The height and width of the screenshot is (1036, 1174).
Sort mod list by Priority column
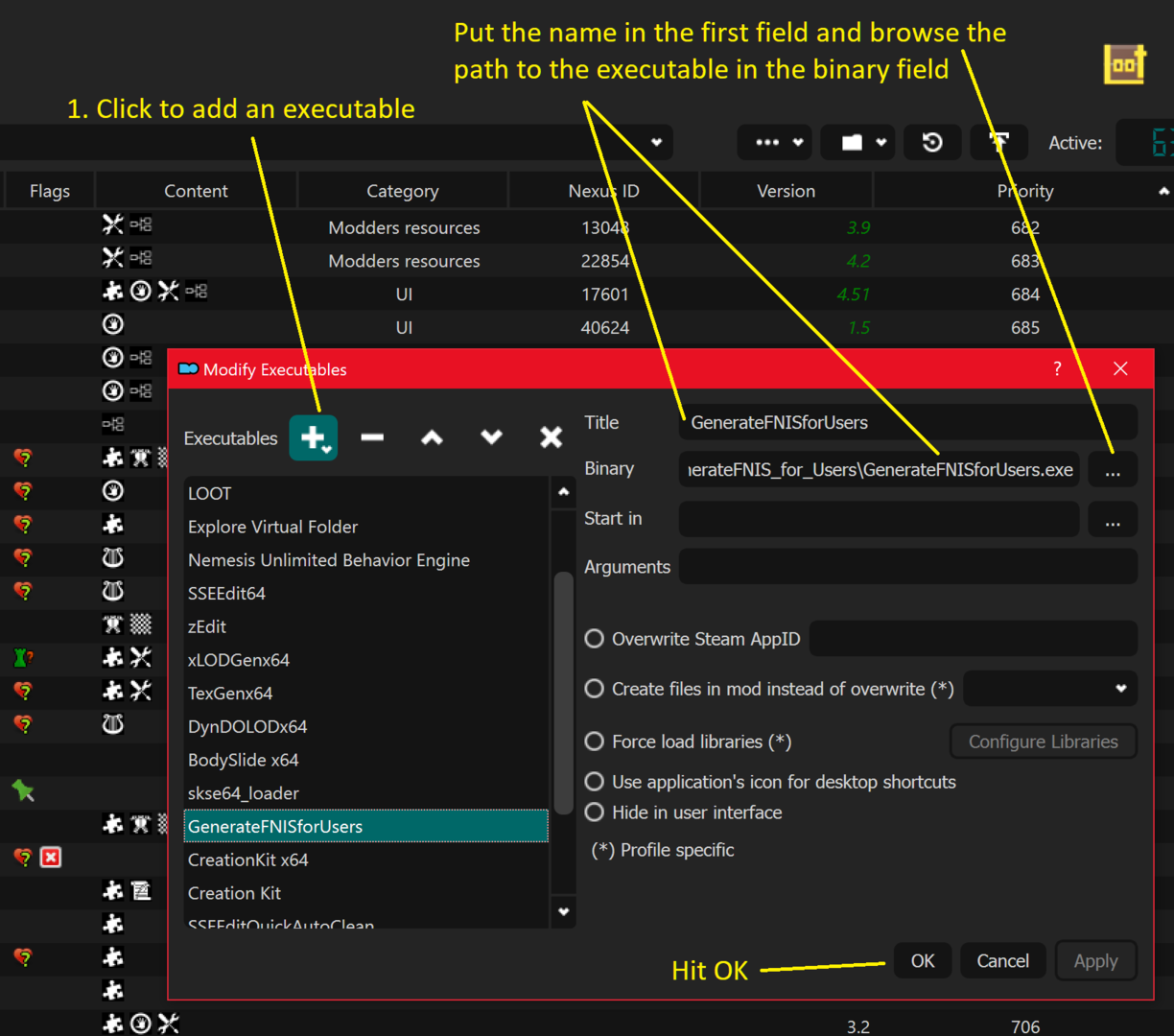(1024, 191)
